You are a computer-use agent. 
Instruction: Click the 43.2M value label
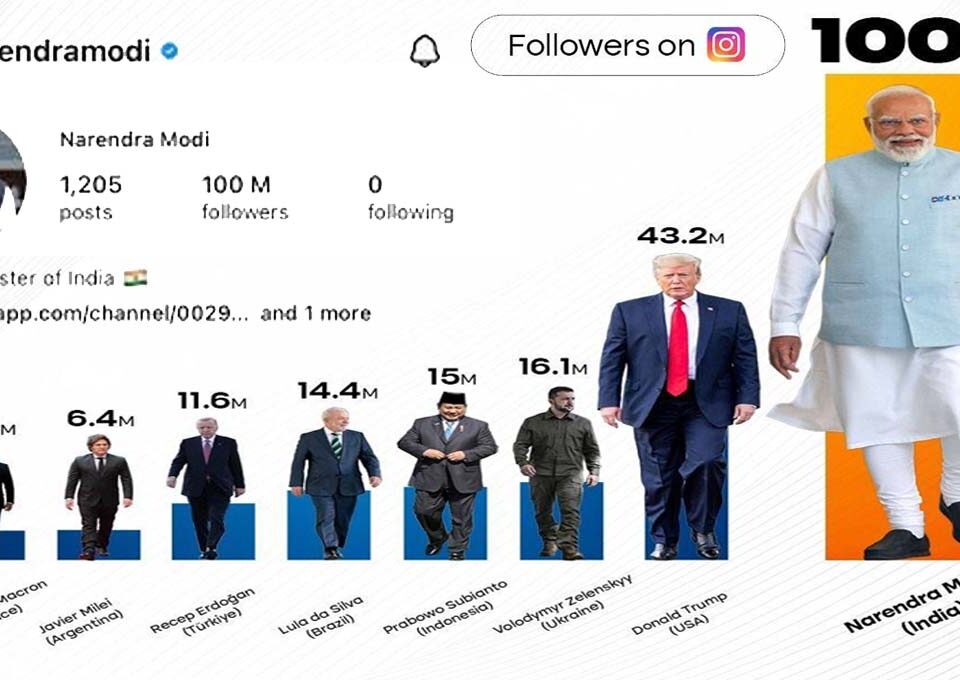click(680, 236)
